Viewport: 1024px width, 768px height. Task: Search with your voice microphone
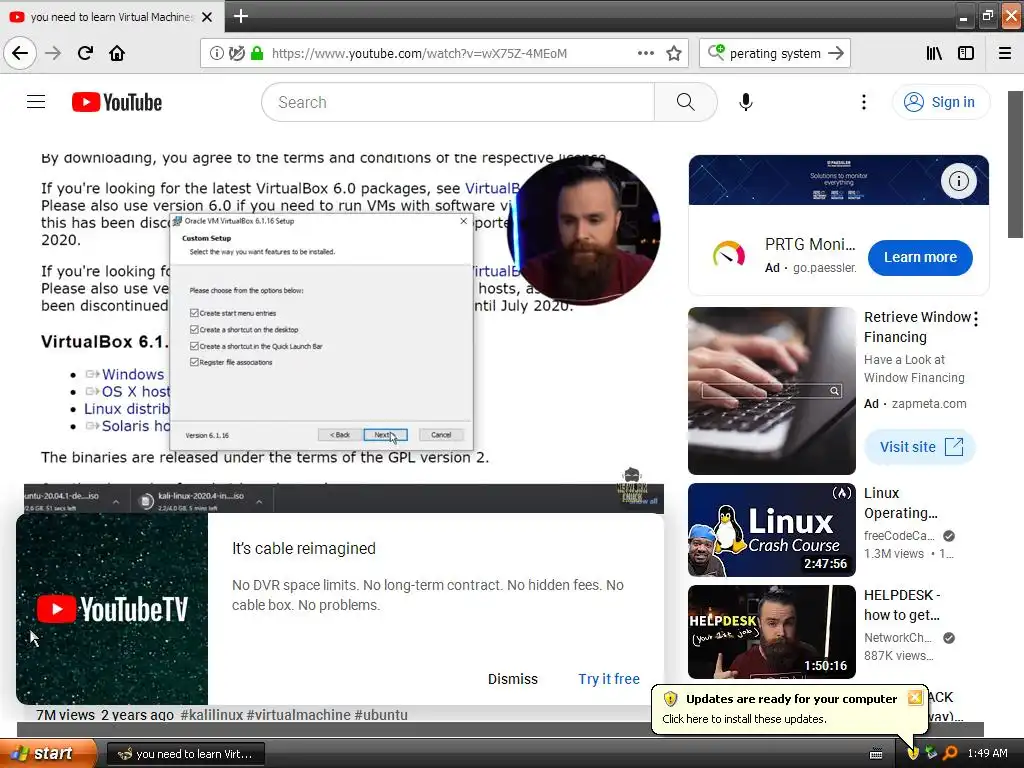pyautogui.click(x=746, y=102)
